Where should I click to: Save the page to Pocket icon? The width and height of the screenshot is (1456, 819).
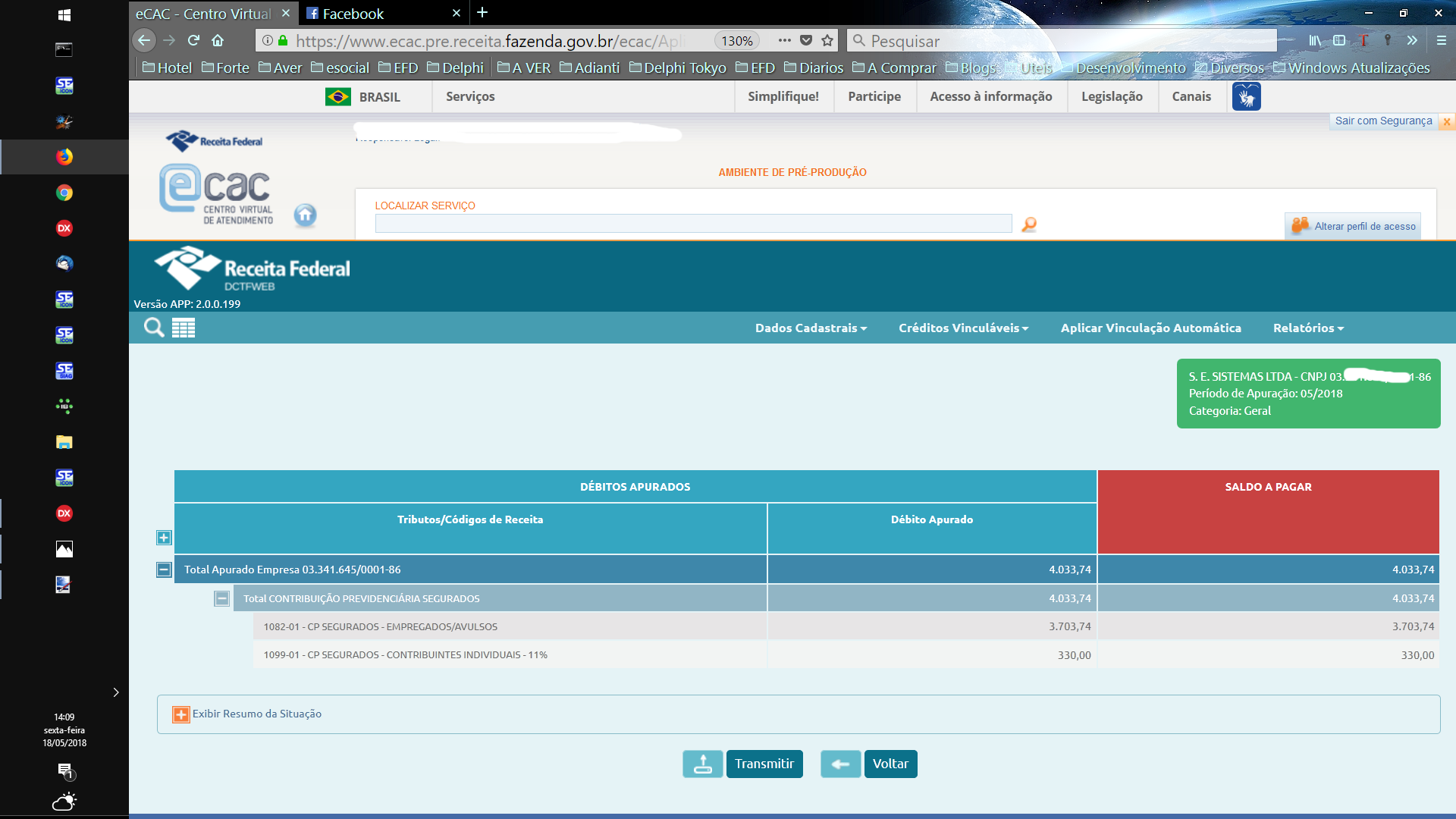(806, 40)
